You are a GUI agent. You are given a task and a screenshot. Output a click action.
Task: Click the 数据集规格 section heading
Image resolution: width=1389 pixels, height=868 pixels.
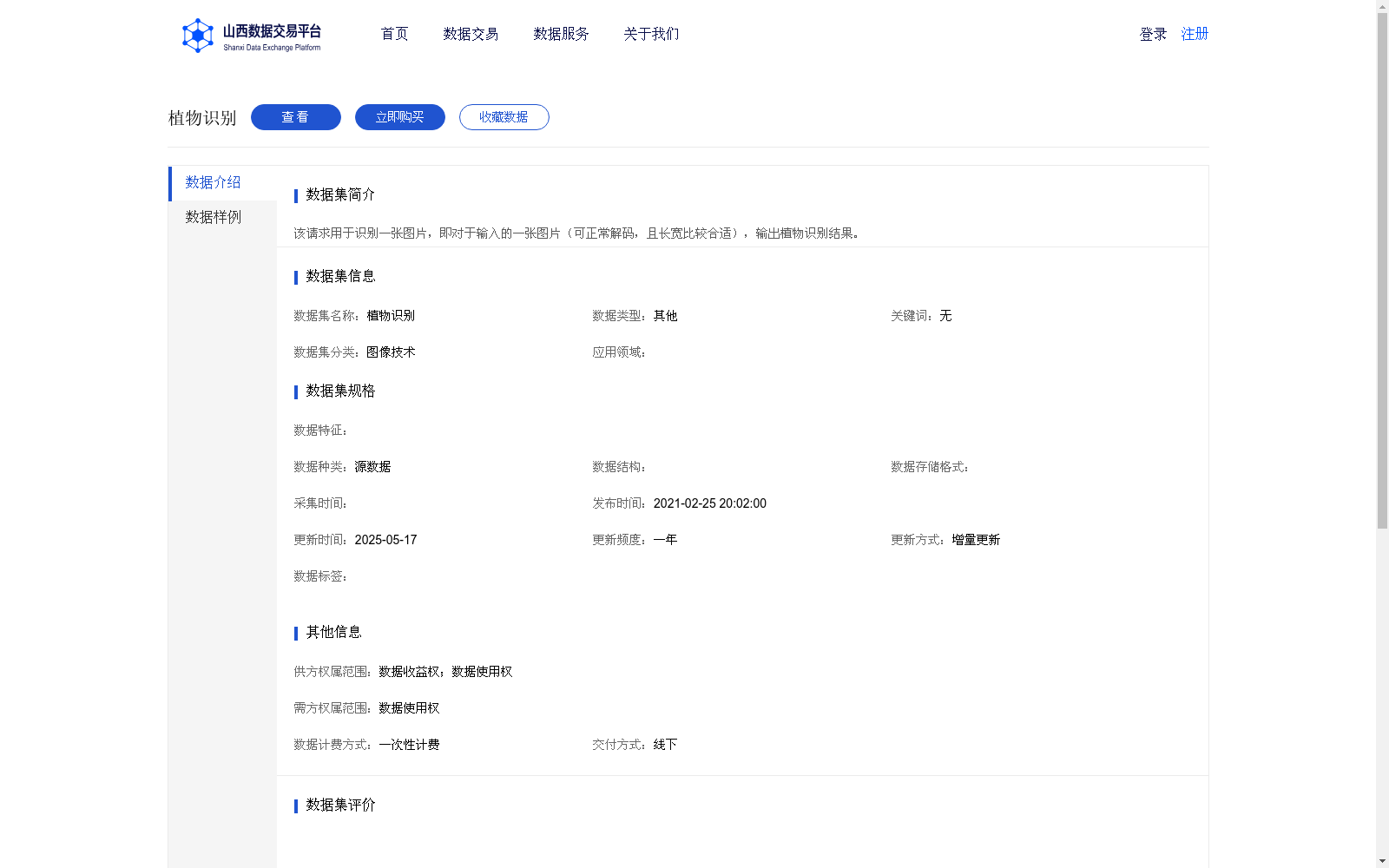point(340,391)
